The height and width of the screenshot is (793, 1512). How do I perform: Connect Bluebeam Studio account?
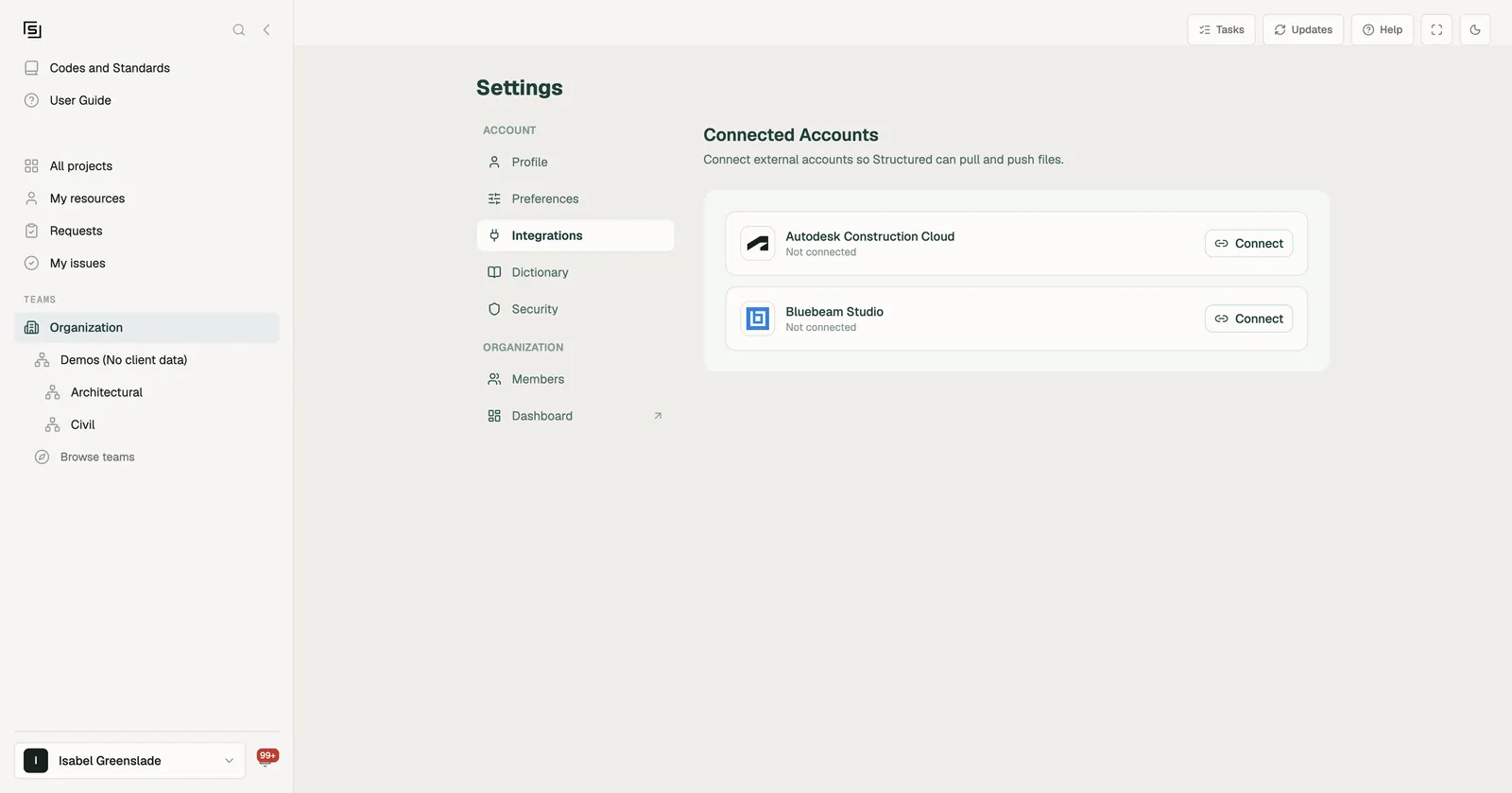[1248, 319]
